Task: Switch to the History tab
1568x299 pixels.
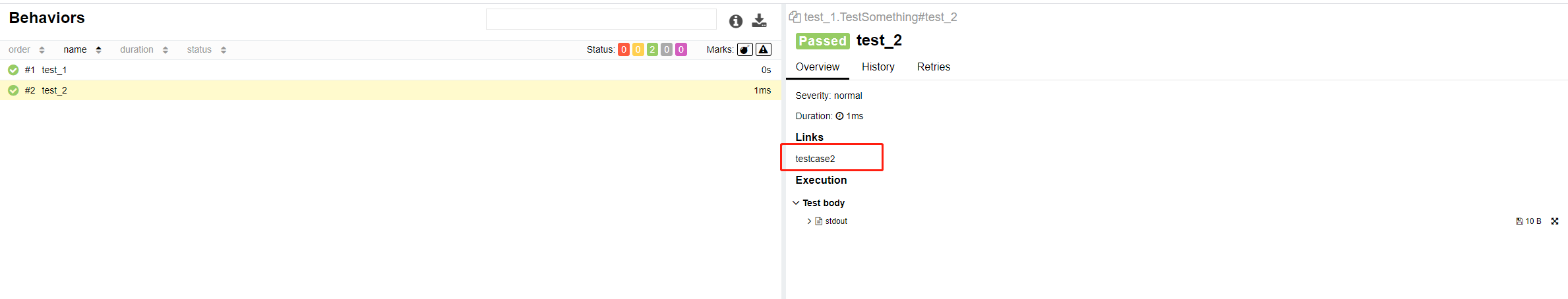Action: [878, 67]
